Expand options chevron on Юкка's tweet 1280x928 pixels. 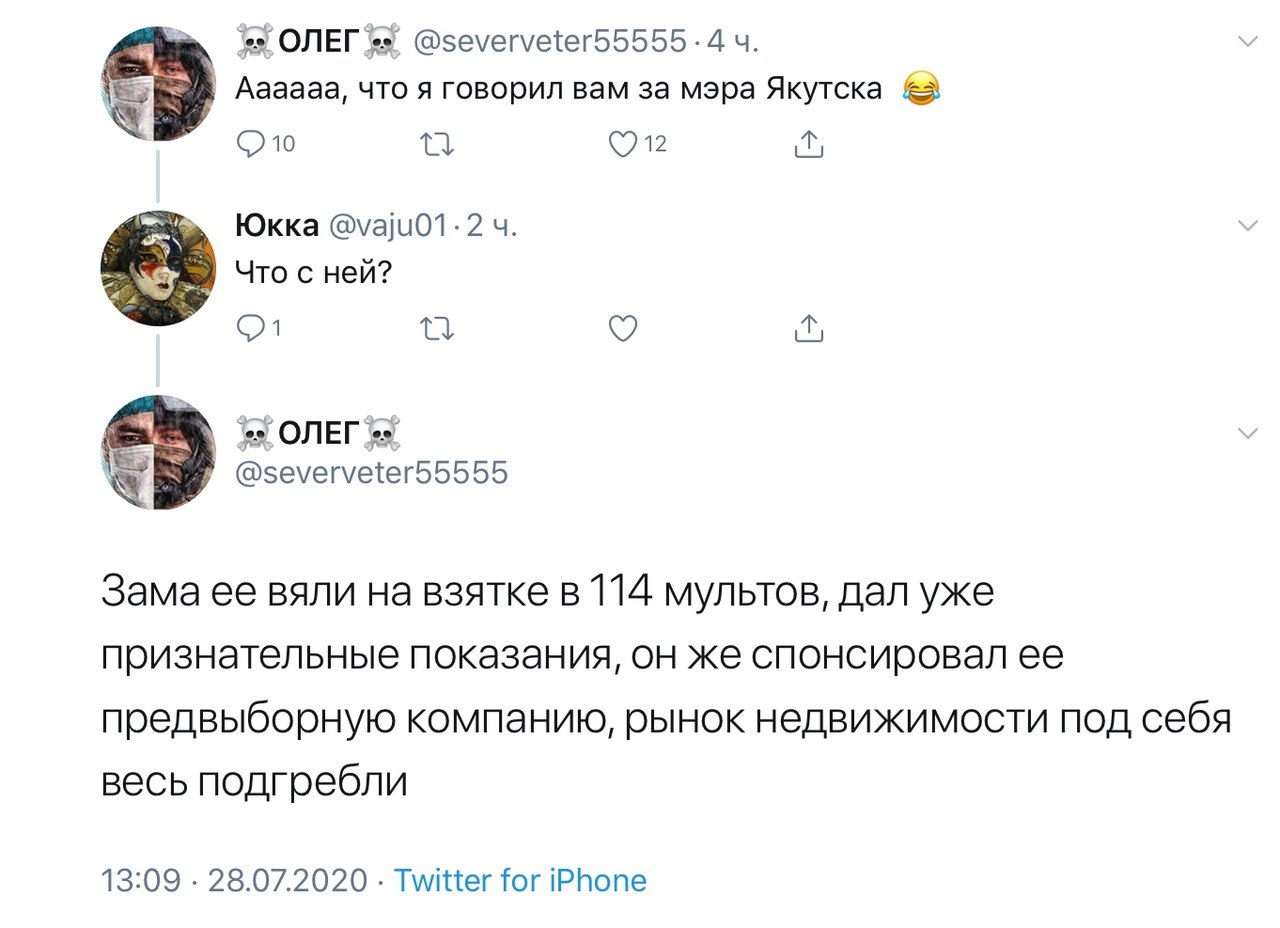[x=1248, y=226]
